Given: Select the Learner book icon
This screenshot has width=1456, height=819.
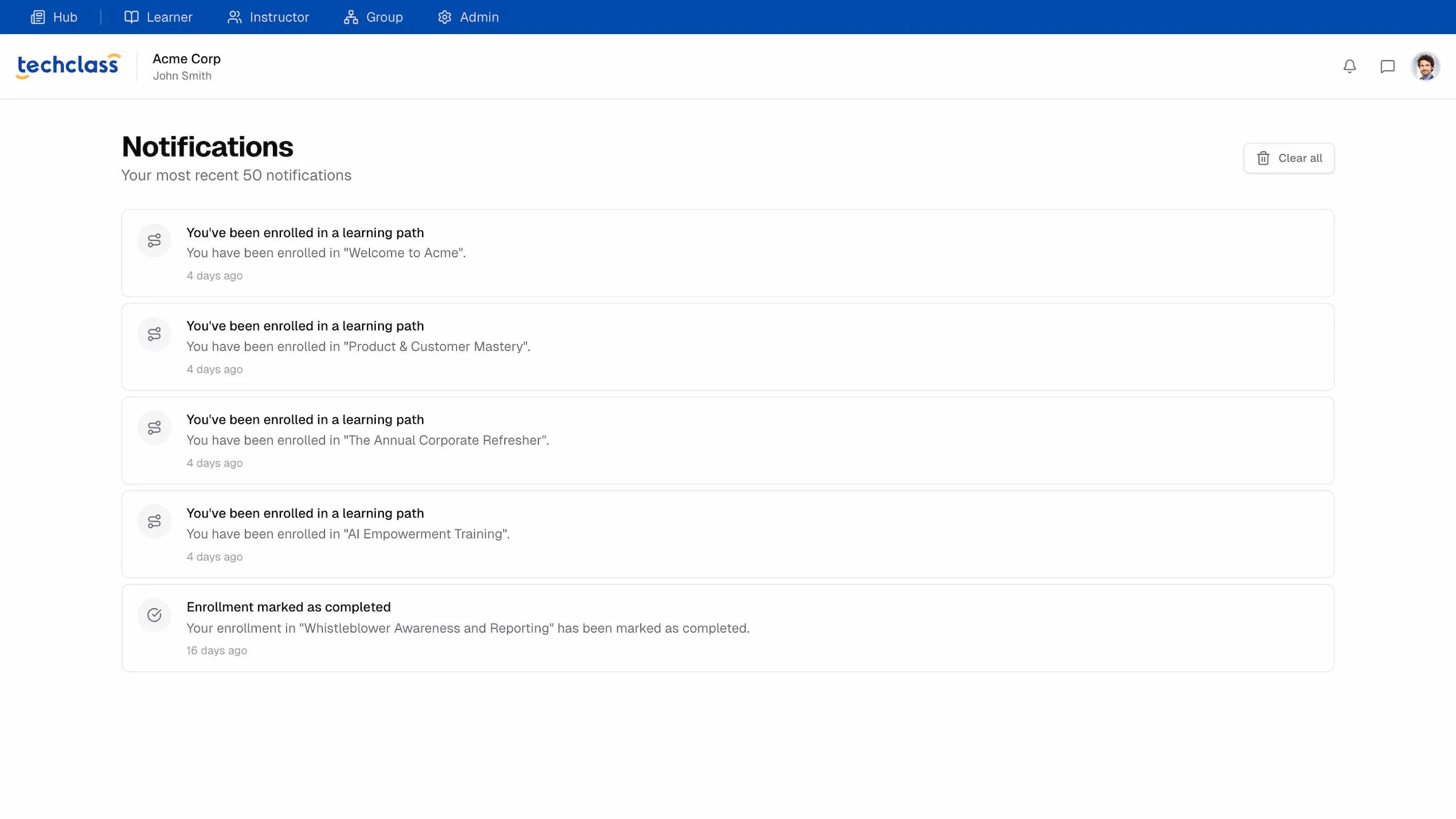Looking at the screenshot, I should pos(131,16).
